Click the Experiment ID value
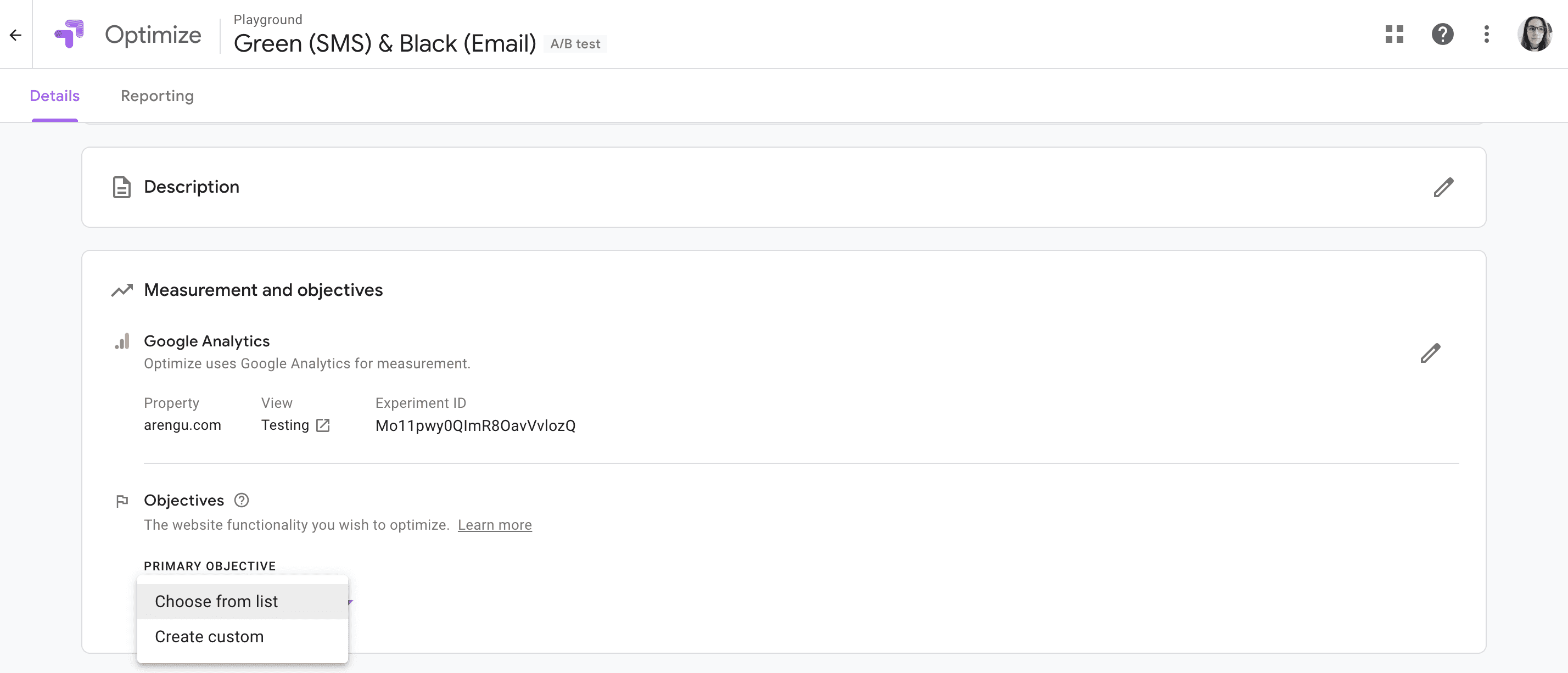 tap(475, 425)
